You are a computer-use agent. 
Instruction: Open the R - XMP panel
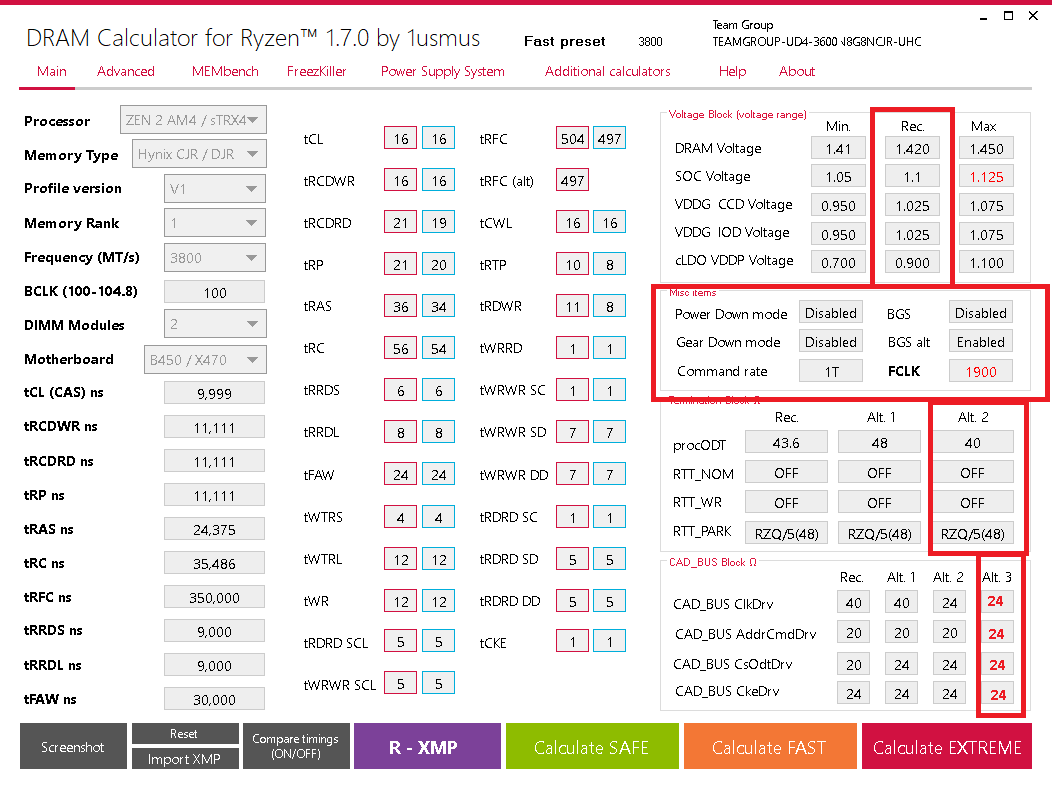(427, 745)
